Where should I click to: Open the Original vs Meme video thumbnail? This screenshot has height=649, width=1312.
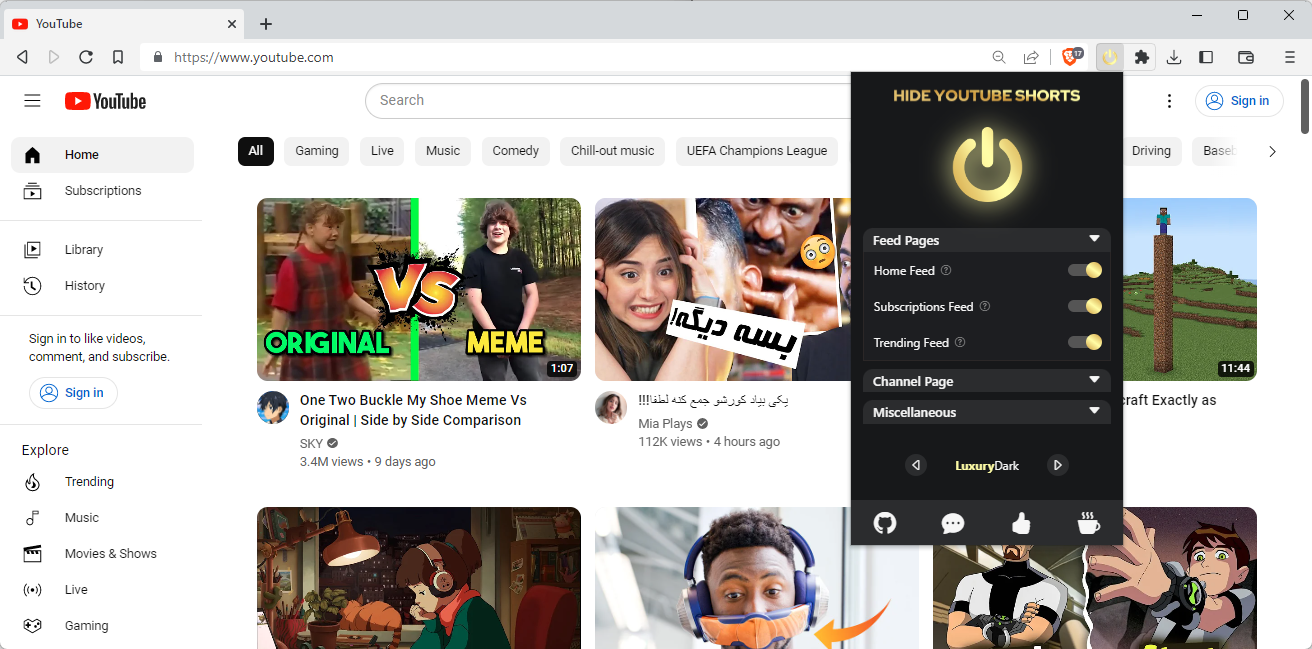click(x=419, y=289)
